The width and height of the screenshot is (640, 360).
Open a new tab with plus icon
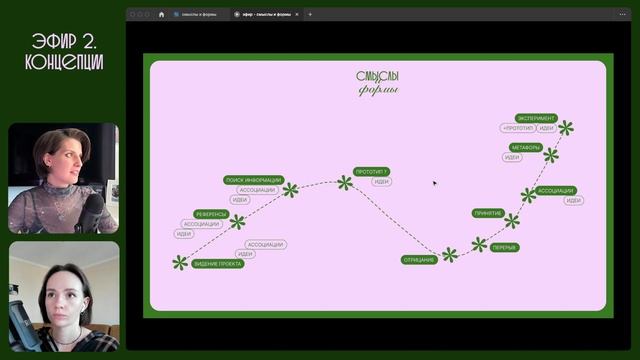(310, 14)
